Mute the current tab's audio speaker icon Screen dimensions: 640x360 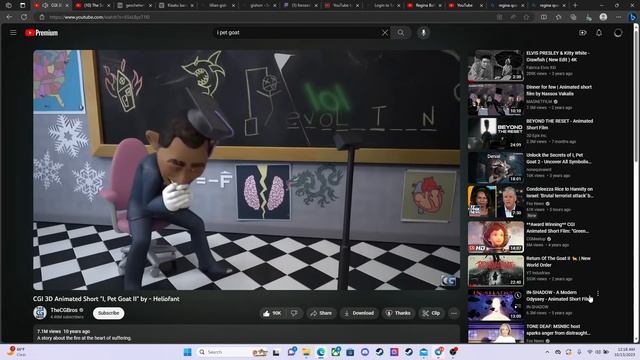pos(46,5)
